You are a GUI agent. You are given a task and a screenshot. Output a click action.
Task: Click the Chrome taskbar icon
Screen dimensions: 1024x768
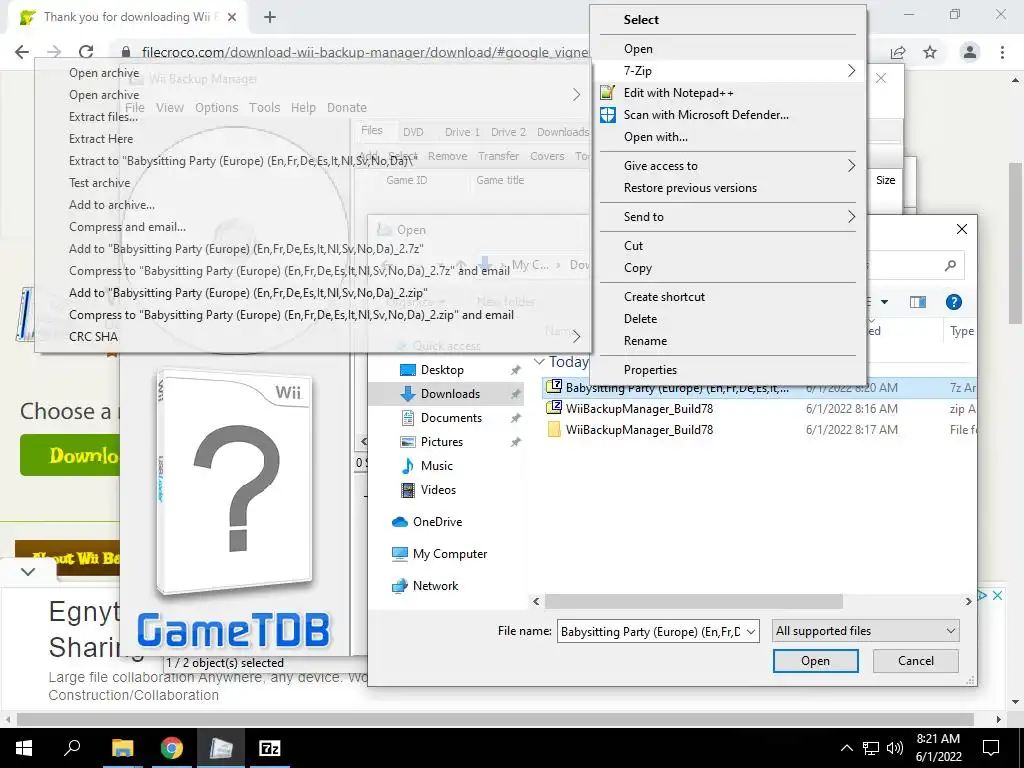172,748
